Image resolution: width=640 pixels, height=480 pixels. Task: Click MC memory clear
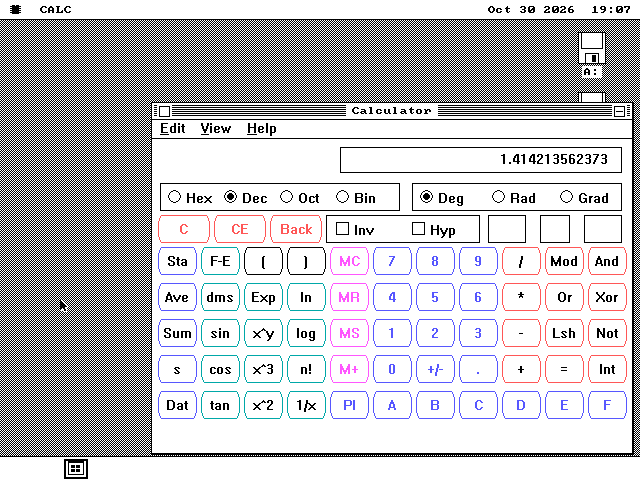[x=349, y=261]
